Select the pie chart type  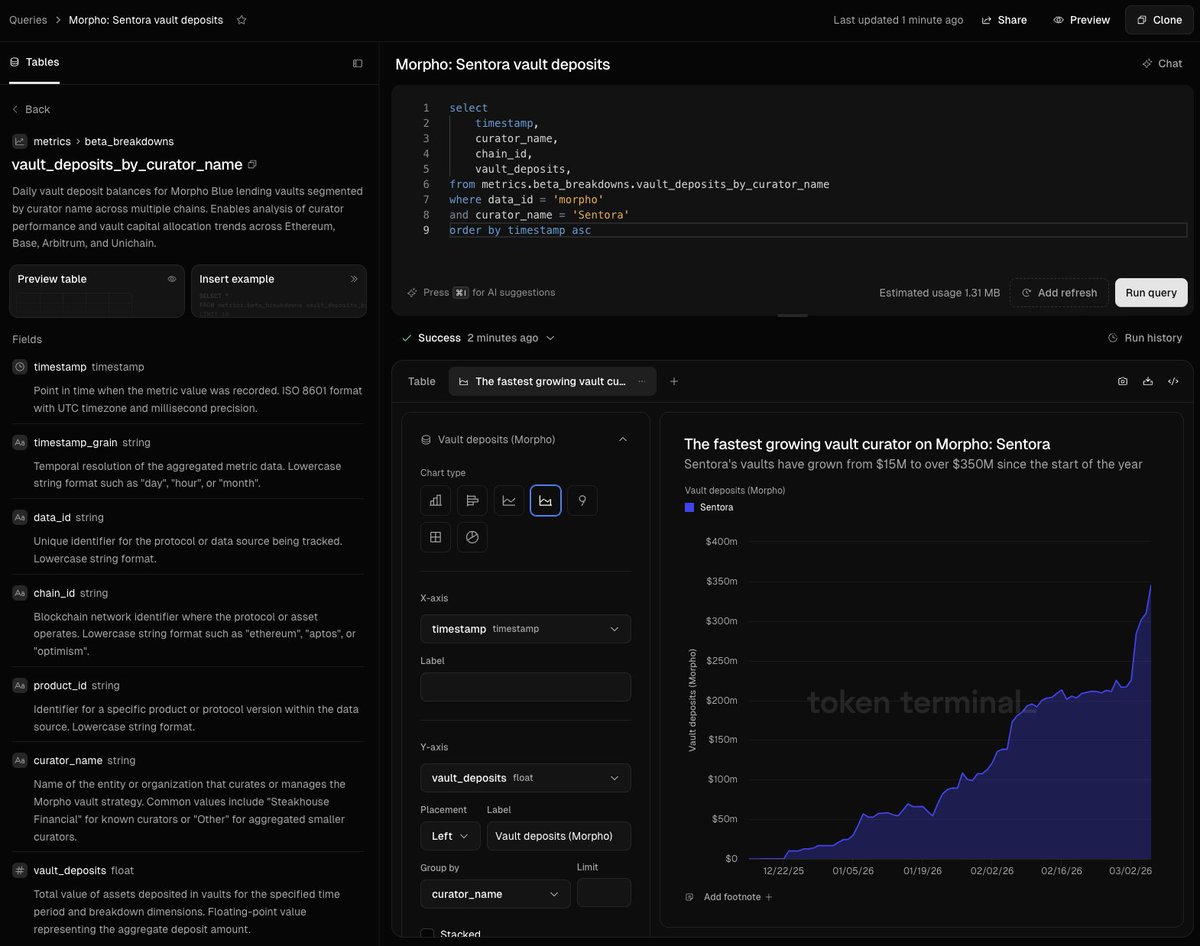[x=472, y=537]
